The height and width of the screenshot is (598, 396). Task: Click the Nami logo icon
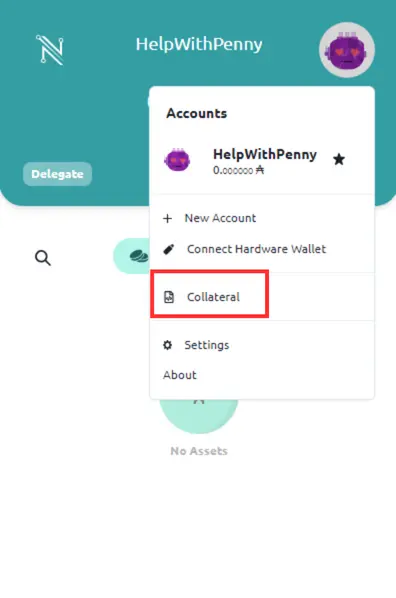tap(50, 50)
